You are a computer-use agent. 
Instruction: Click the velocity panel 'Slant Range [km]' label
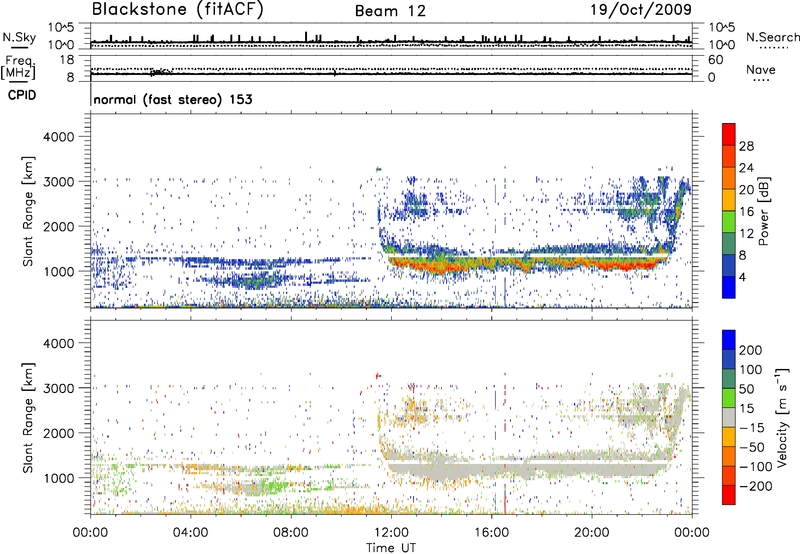[x=28, y=417]
